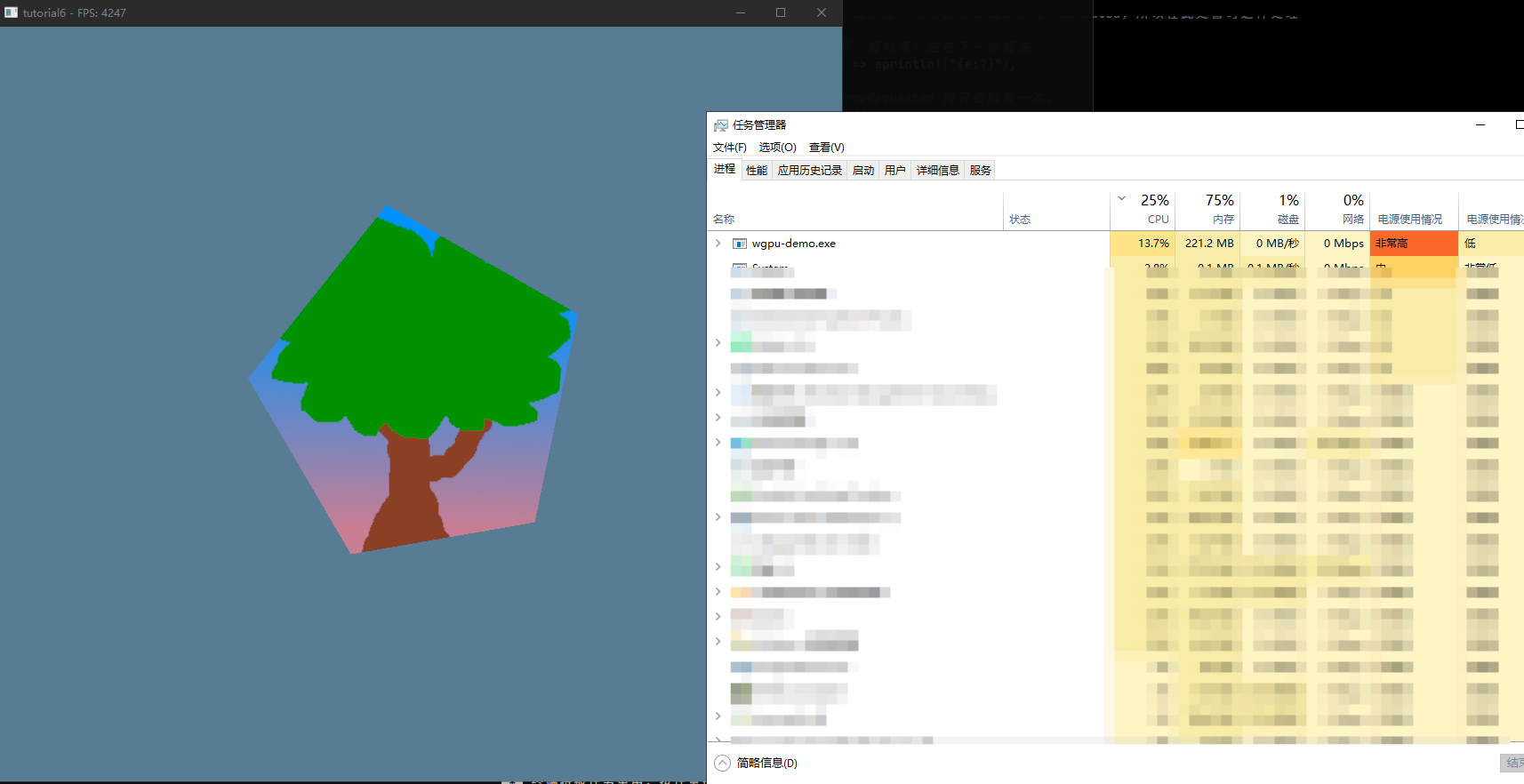Sort by the 内存 column header

[x=1207, y=211]
